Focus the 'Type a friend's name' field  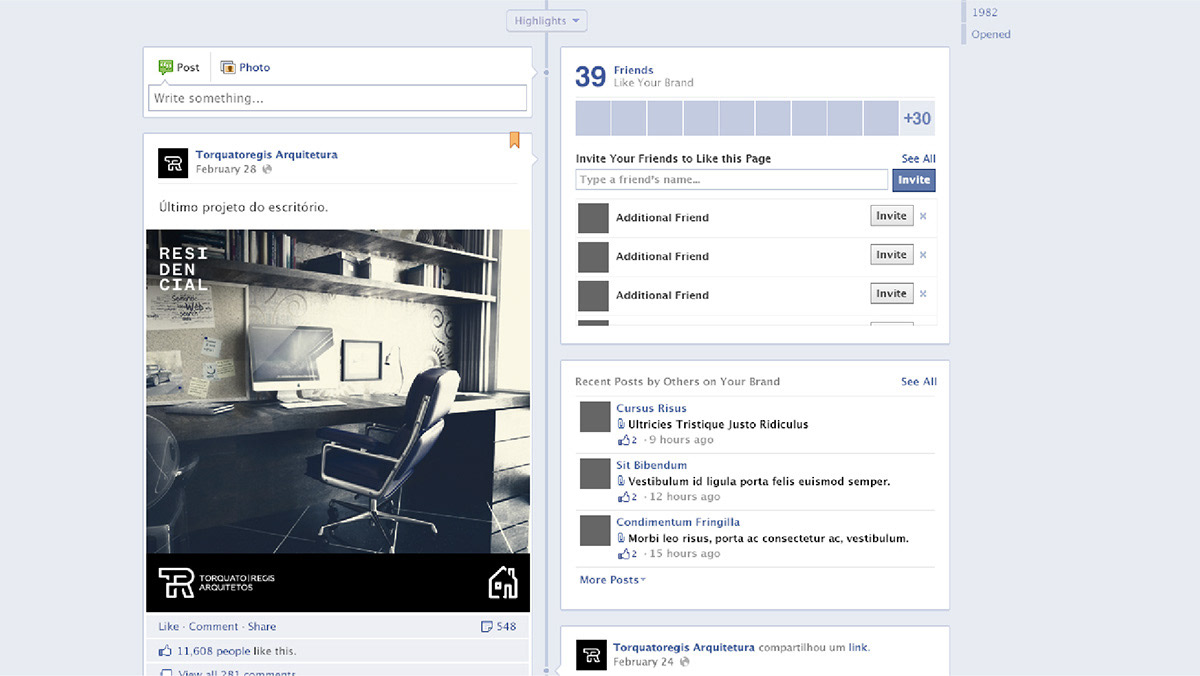click(732, 180)
